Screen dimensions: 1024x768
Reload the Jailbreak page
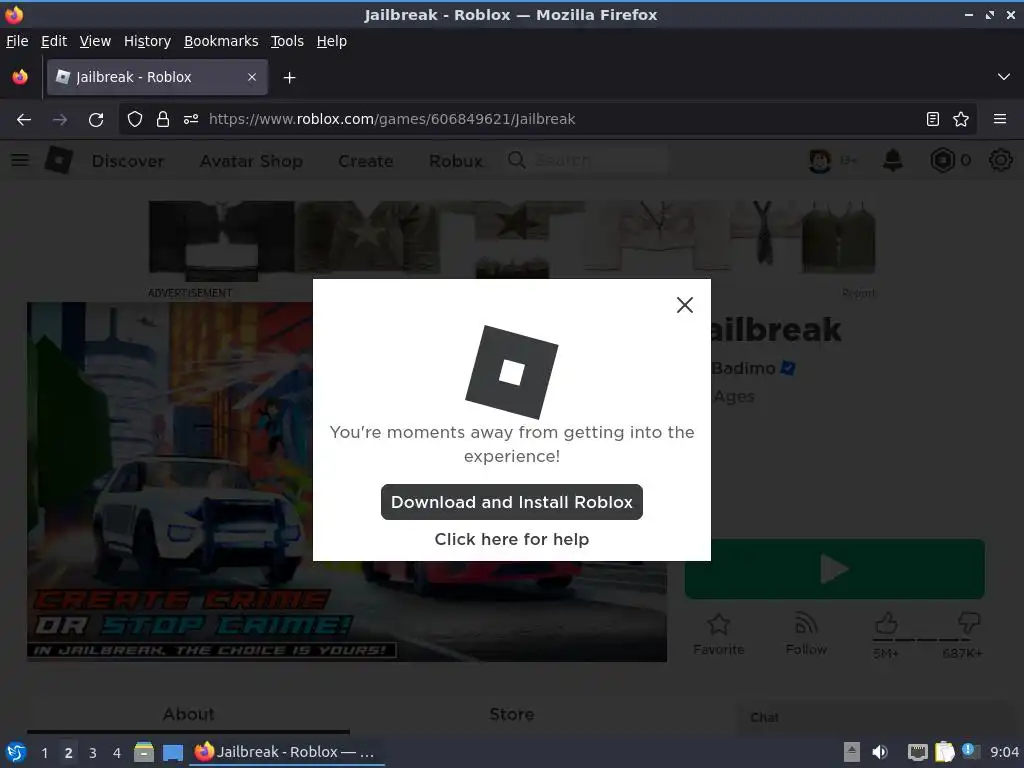pos(96,120)
